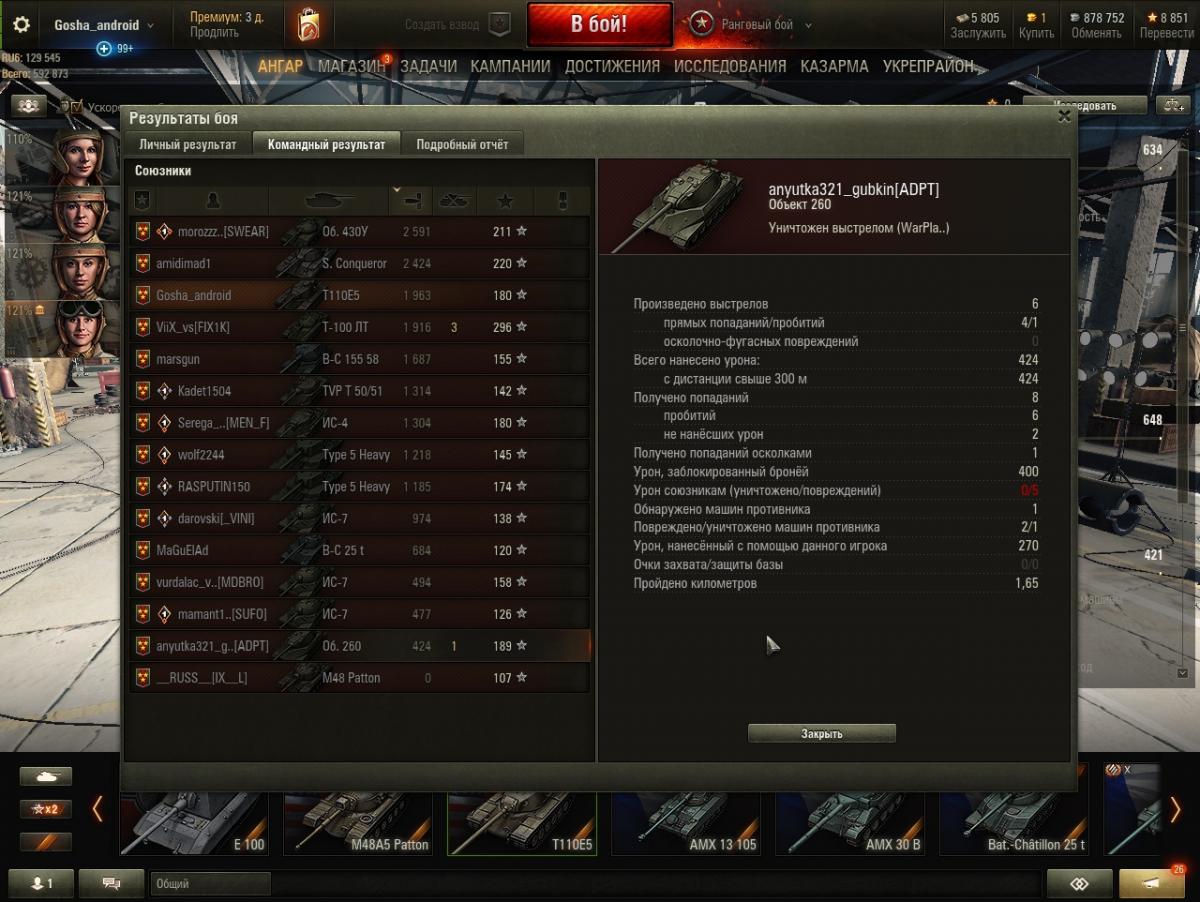Viewport: 1200px width, 902px height.
Task: Click the Закрыть button
Action: (822, 733)
